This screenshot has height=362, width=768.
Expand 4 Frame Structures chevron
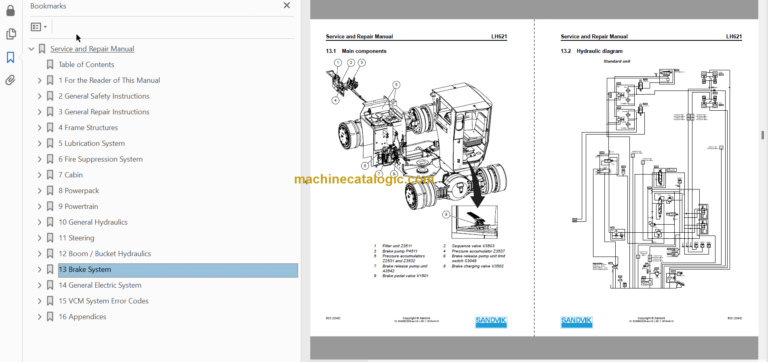tap(40, 127)
